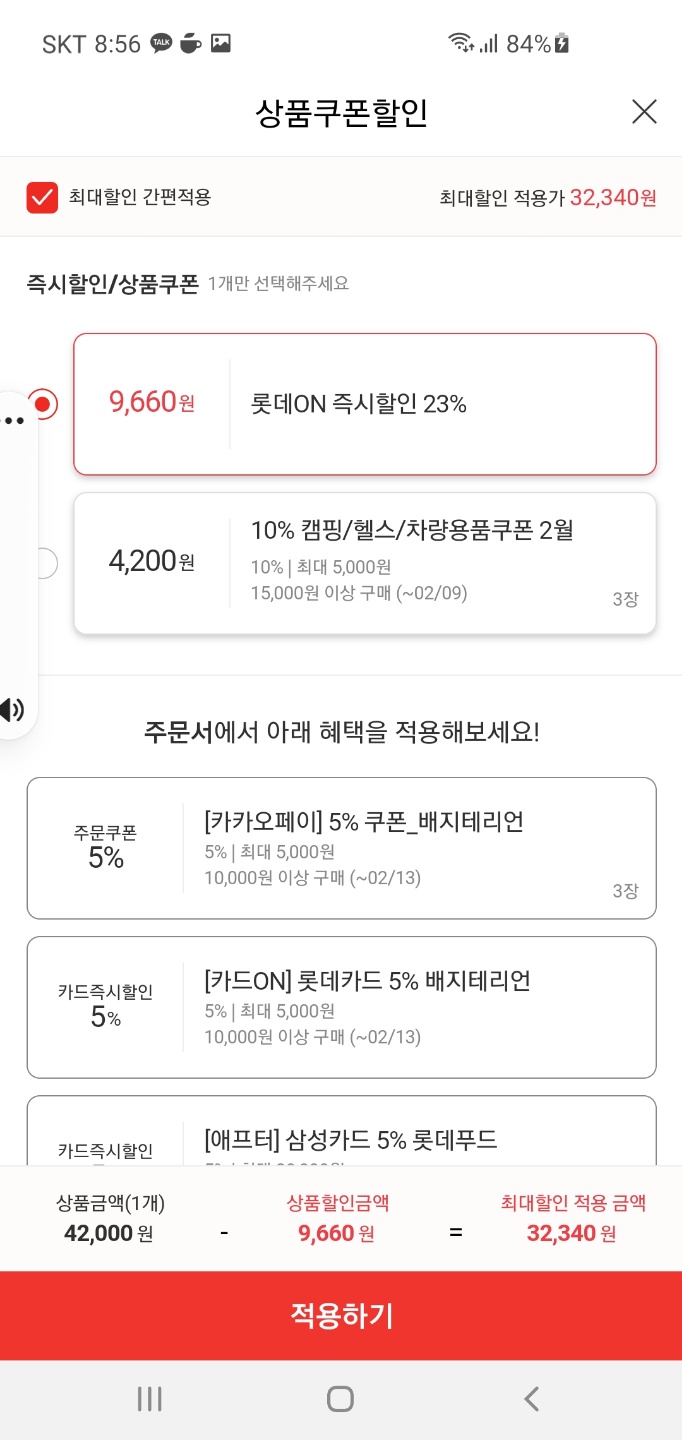This screenshot has width=682, height=1440.
Task: Tap the floating speaker sound icon
Action: point(12,710)
